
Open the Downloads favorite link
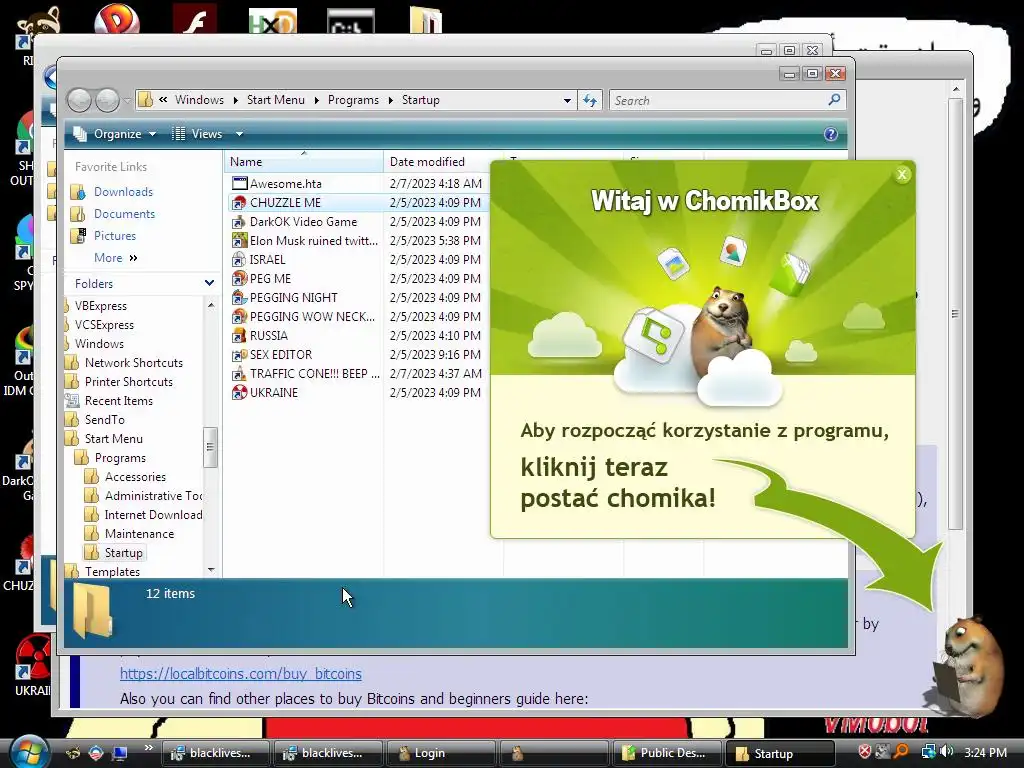coord(123,191)
